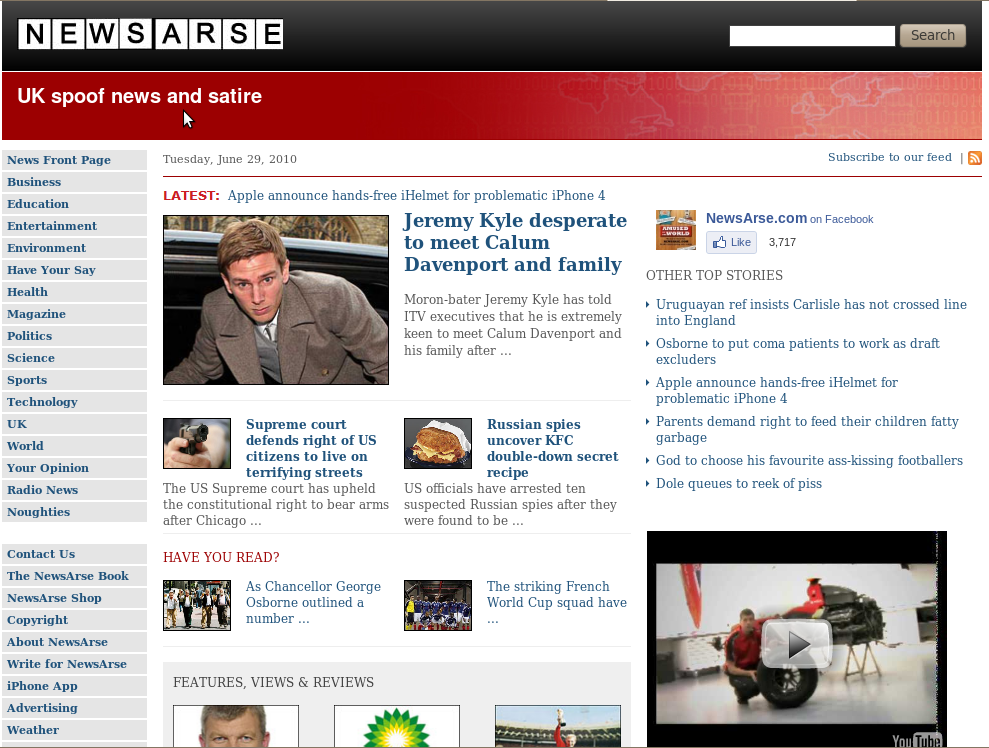Open As Chancellor George Osborne story
This screenshot has width=989, height=748.
pos(313,602)
